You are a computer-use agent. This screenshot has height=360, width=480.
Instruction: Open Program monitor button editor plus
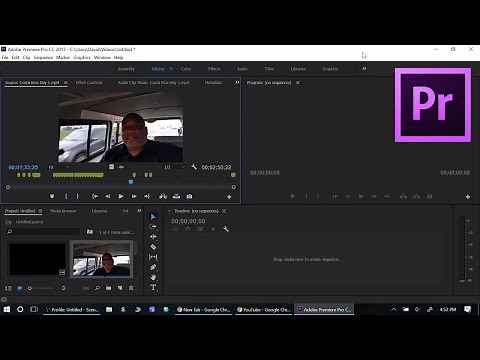[x=468, y=197]
